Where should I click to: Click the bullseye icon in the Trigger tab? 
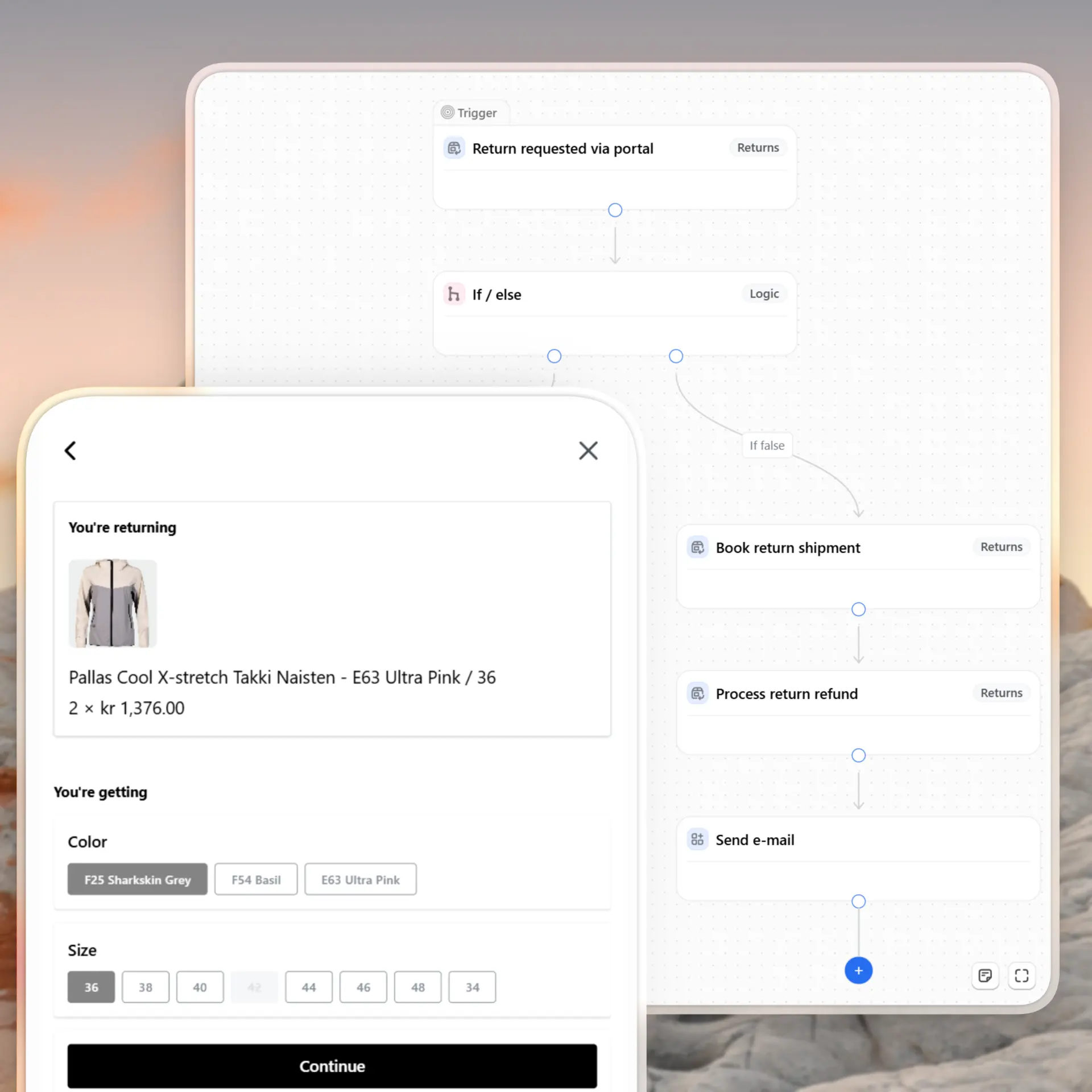448,112
